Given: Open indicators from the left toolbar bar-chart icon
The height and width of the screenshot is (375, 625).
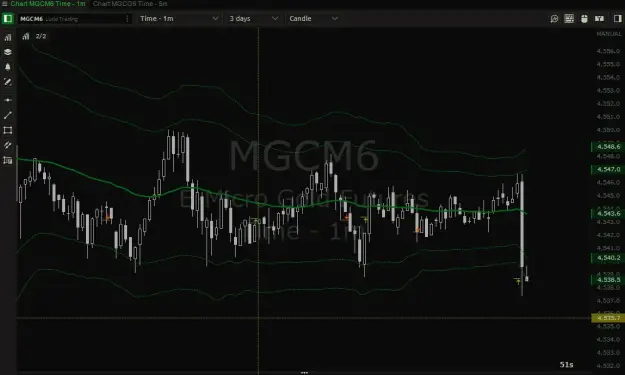Looking at the screenshot, I should [8, 37].
